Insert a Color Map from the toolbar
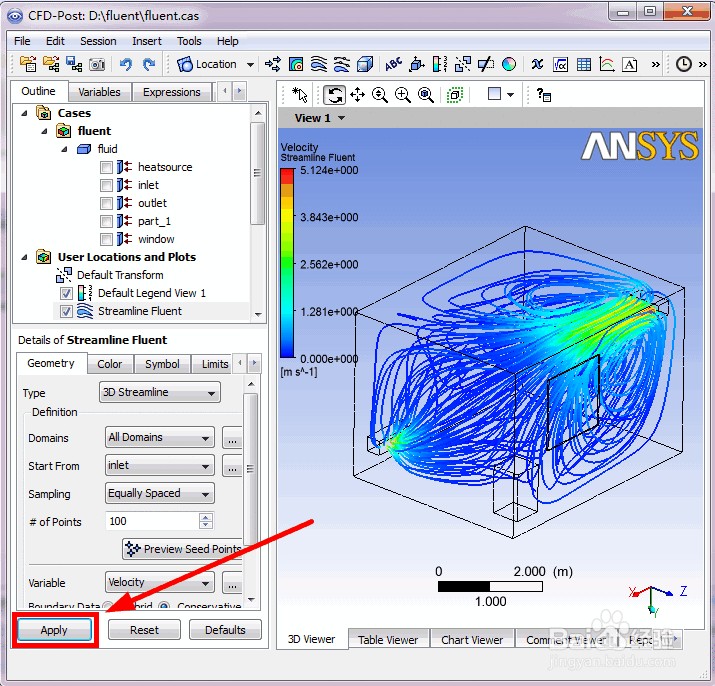Viewport: 715px width, 686px height. [x=509, y=64]
